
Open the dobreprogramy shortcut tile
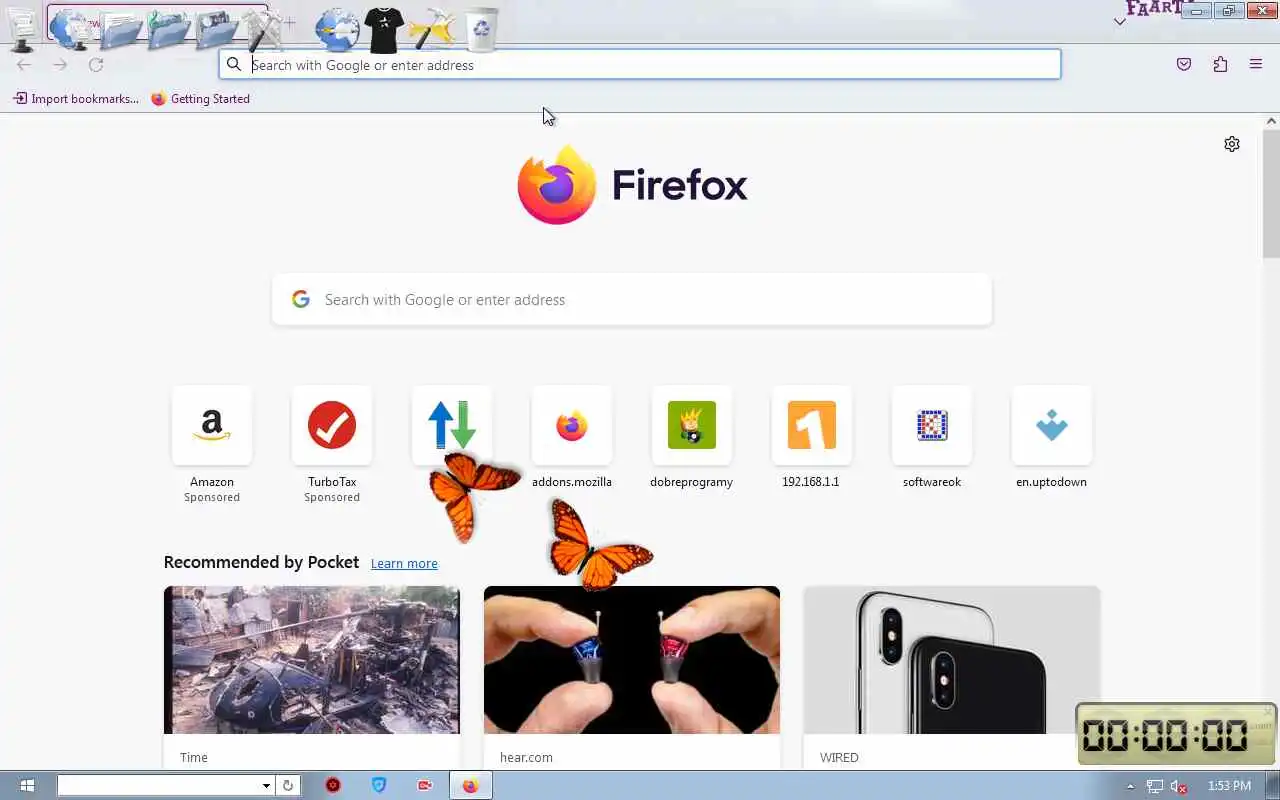[x=692, y=426]
